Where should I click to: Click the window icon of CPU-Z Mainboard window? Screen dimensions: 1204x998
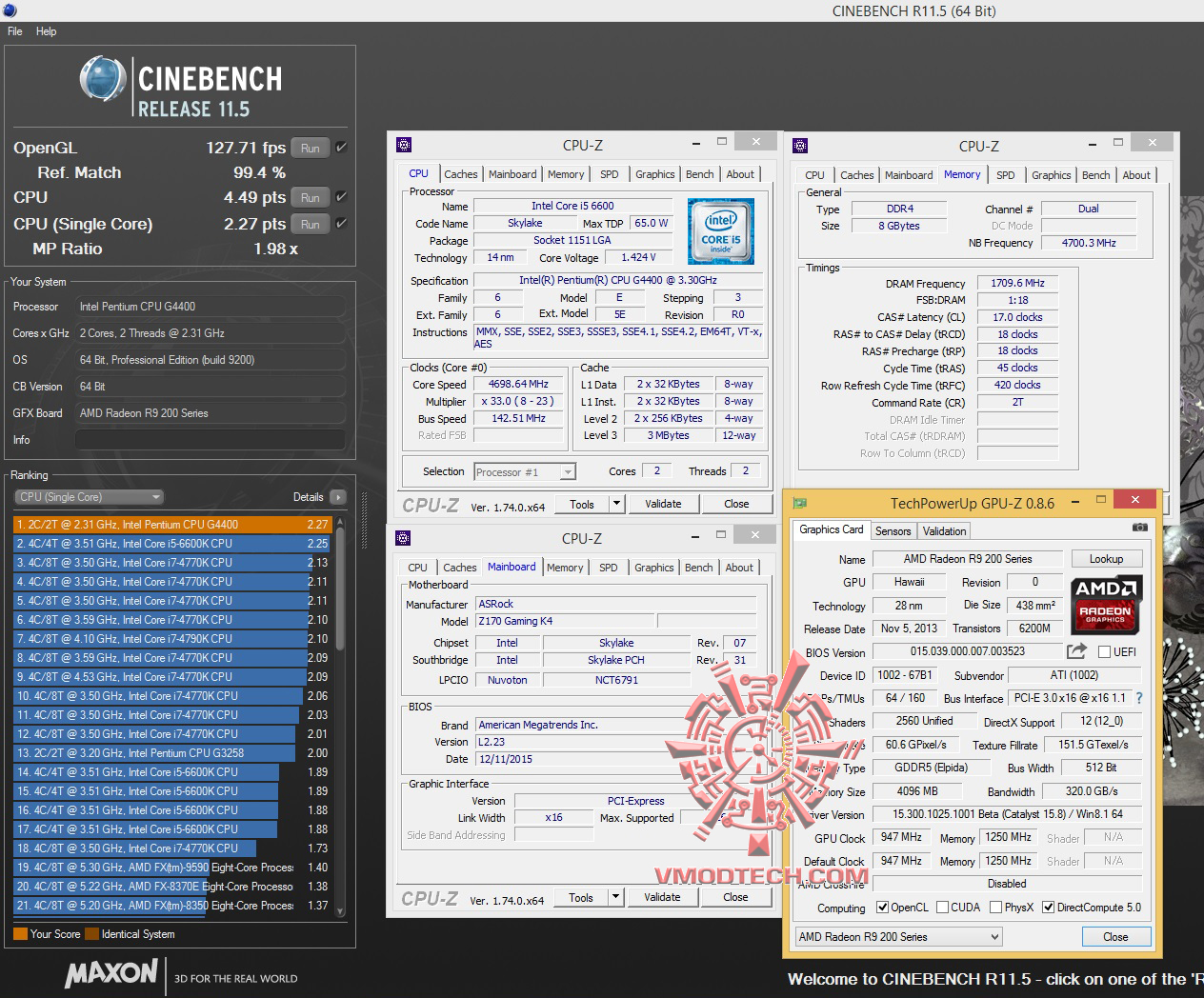(x=403, y=538)
